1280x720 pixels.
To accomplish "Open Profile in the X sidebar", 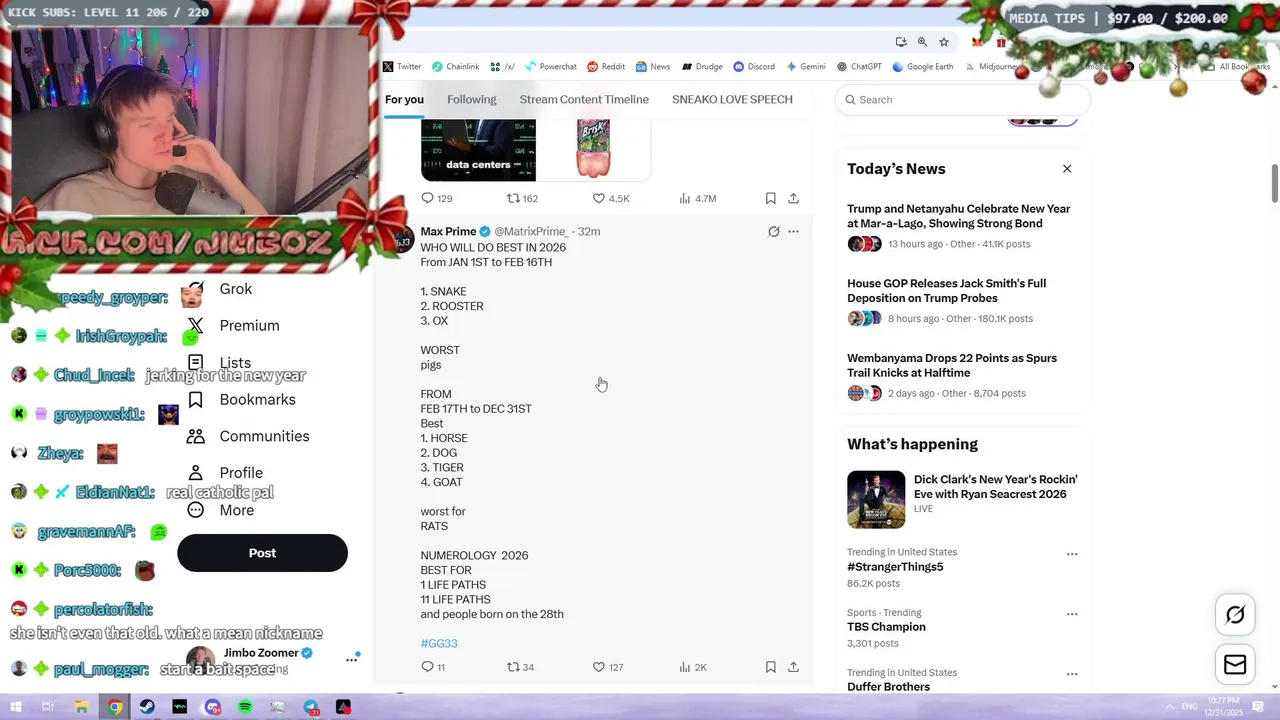I will point(225,473).
